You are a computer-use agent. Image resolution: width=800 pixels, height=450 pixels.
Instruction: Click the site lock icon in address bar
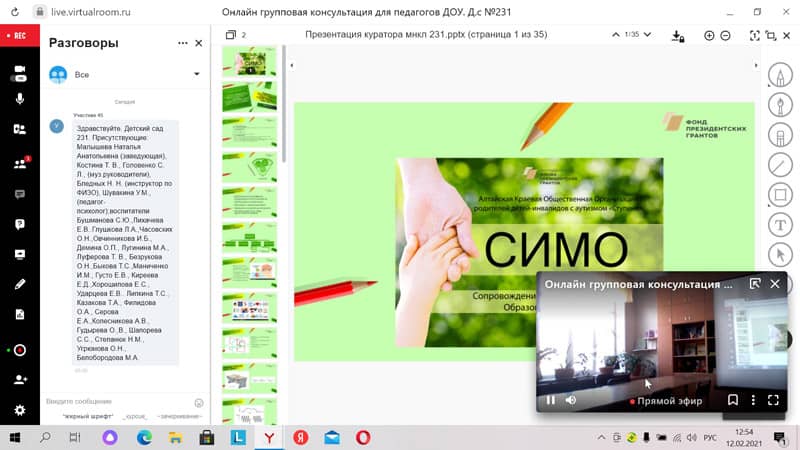[40, 12]
